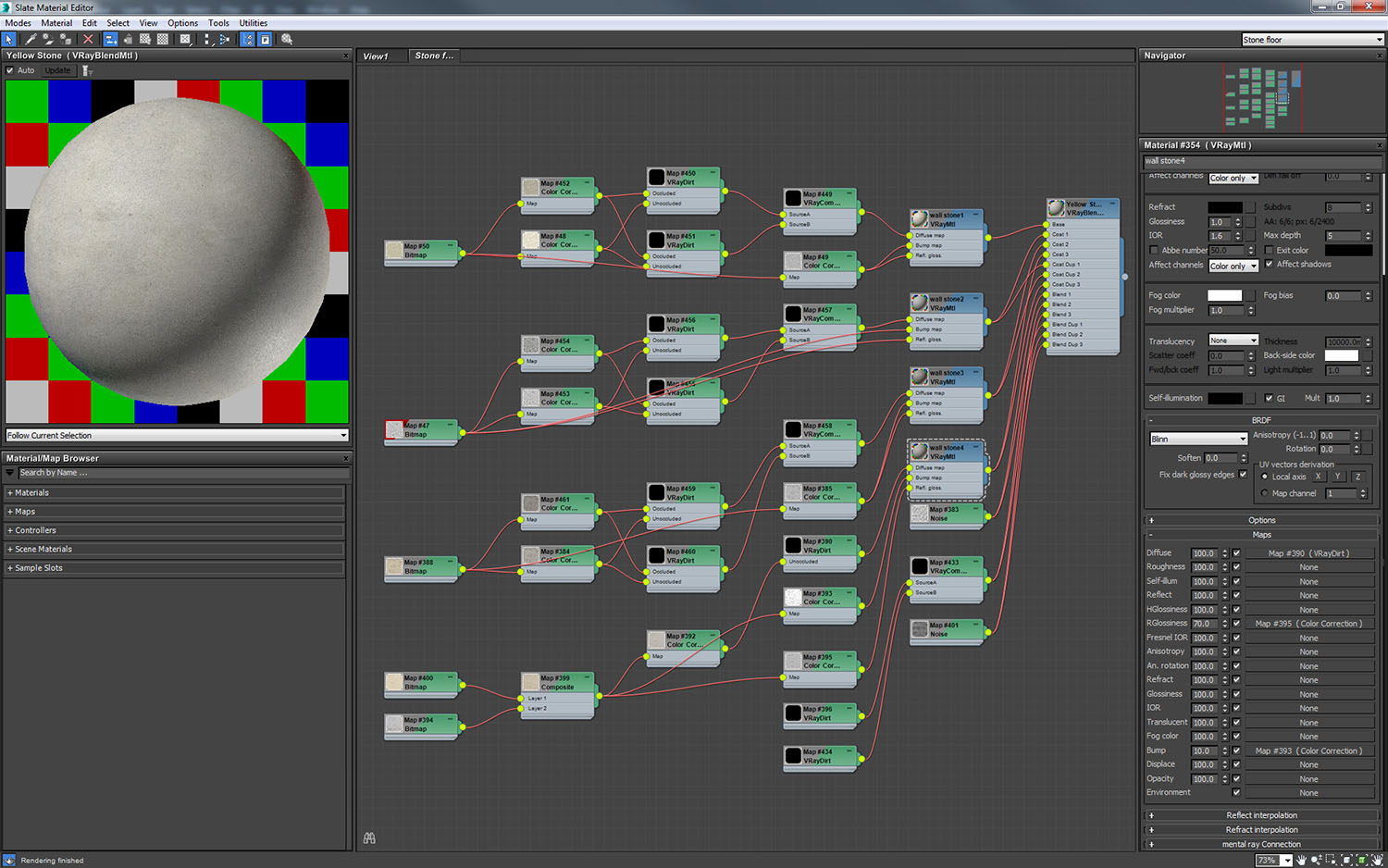Uncheck the Auto preview checkbox
The image size is (1388, 868).
coord(10,70)
